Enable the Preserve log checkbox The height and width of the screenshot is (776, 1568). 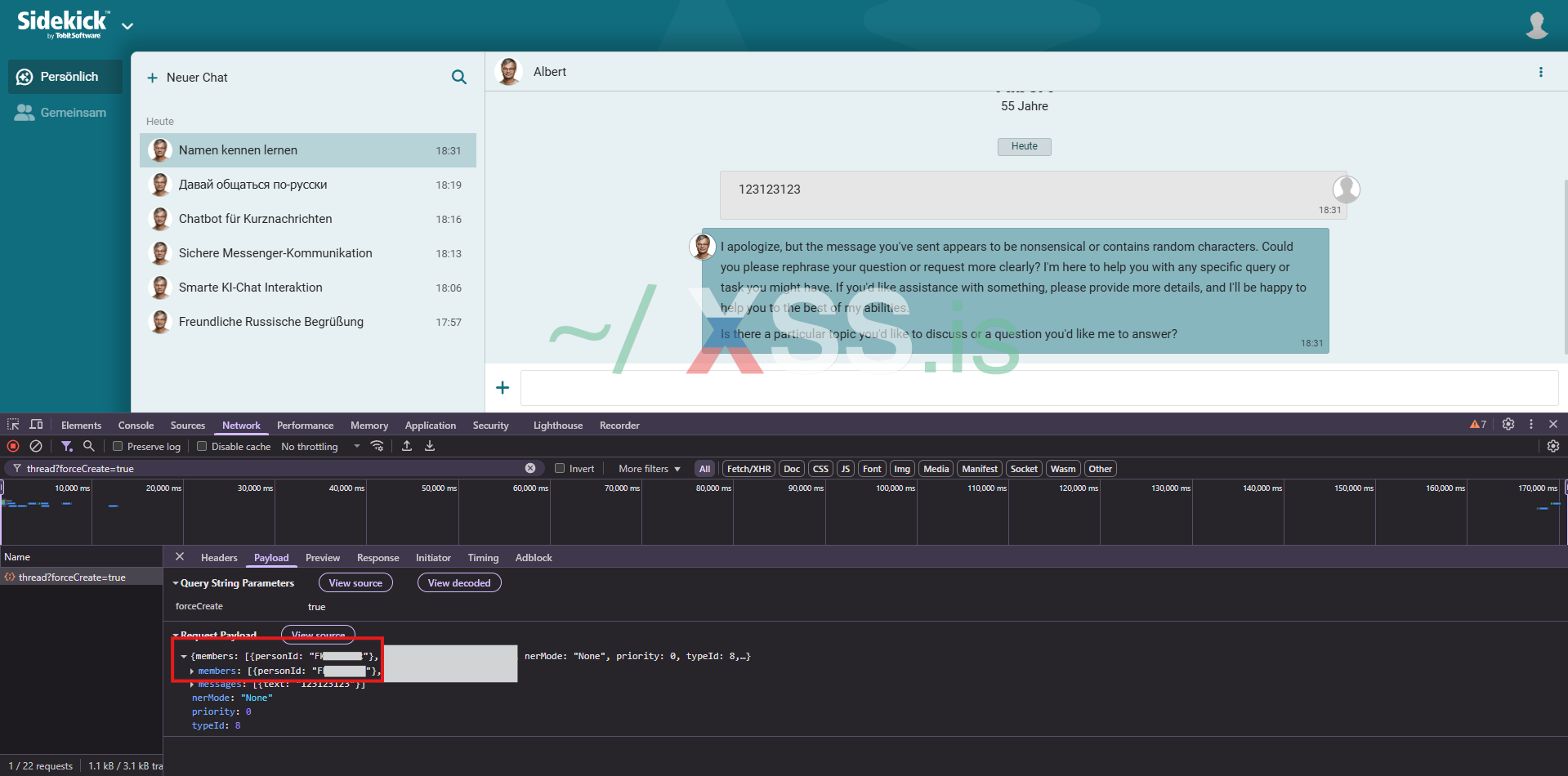(118, 446)
